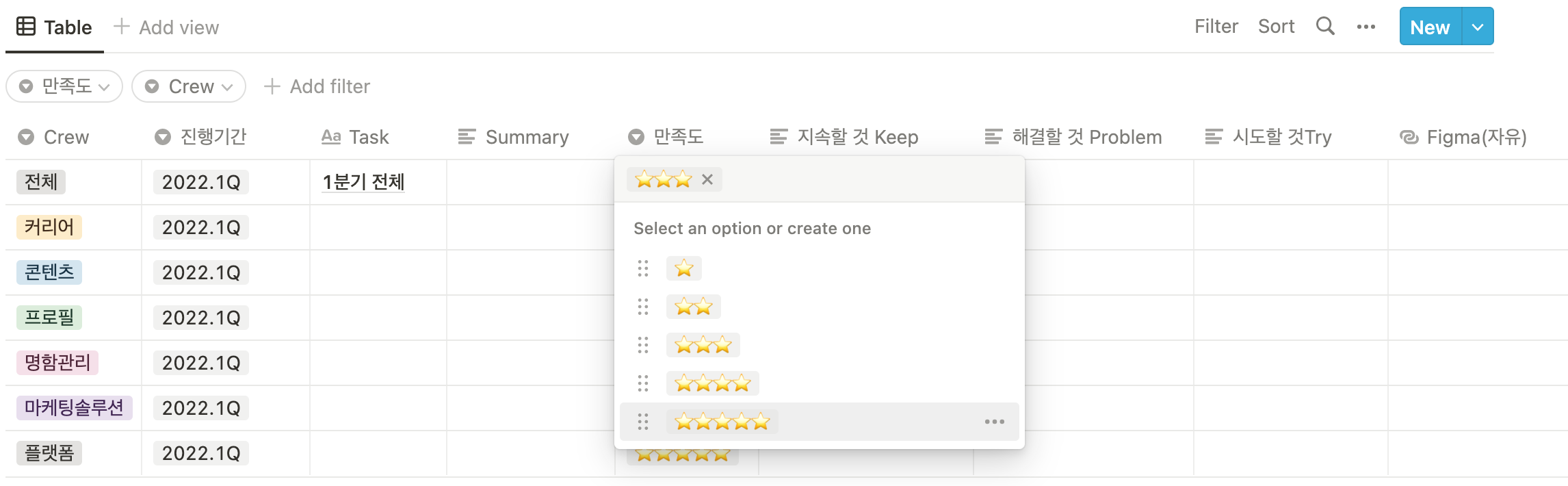Open the view options three-dot menu

(x=1366, y=27)
